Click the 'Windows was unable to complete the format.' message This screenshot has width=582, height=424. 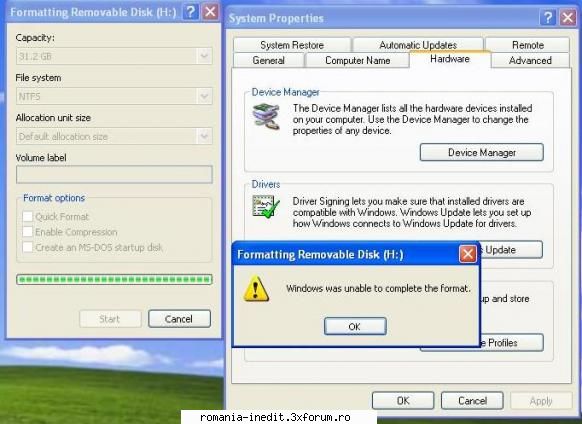click(378, 288)
